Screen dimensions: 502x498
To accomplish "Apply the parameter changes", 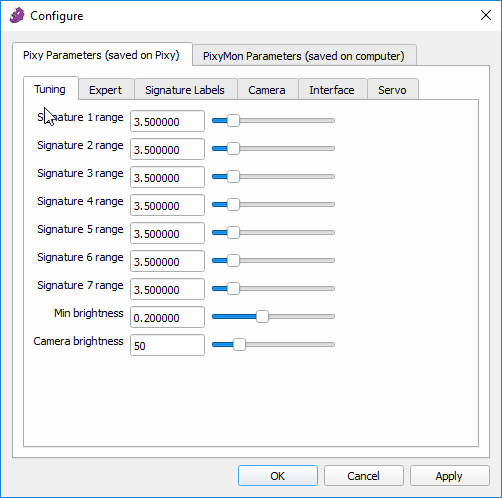I will (450, 476).
